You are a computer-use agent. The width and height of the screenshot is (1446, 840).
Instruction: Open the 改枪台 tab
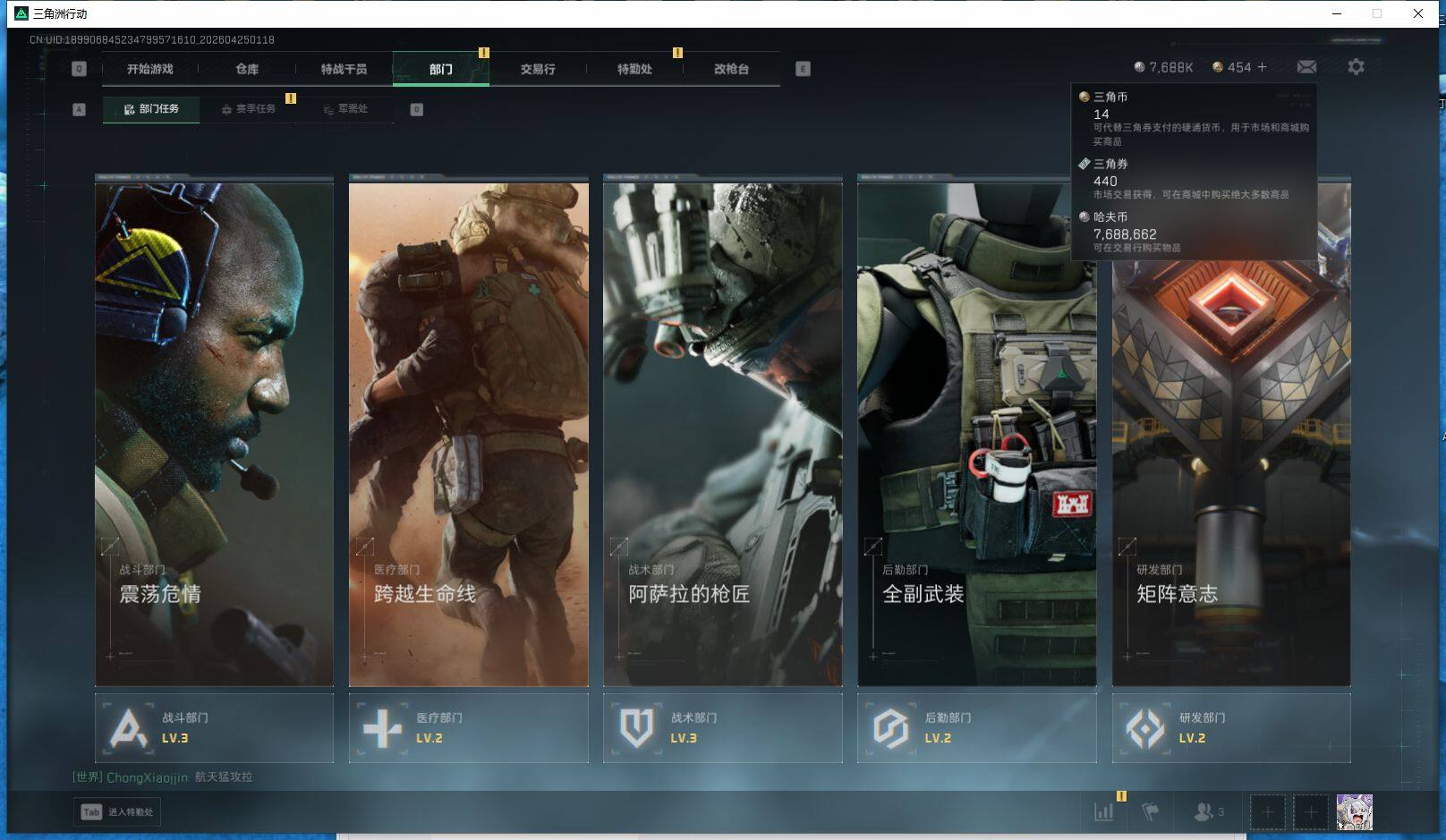[731, 69]
